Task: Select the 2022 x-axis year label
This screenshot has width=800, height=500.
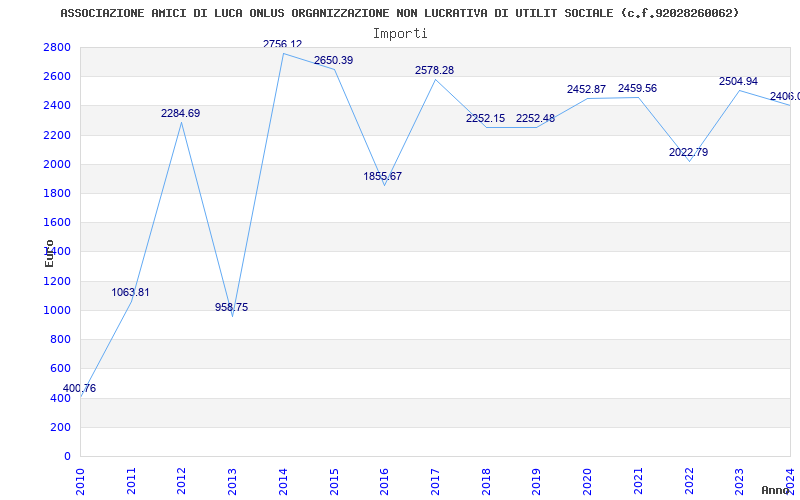Action: coord(688,482)
